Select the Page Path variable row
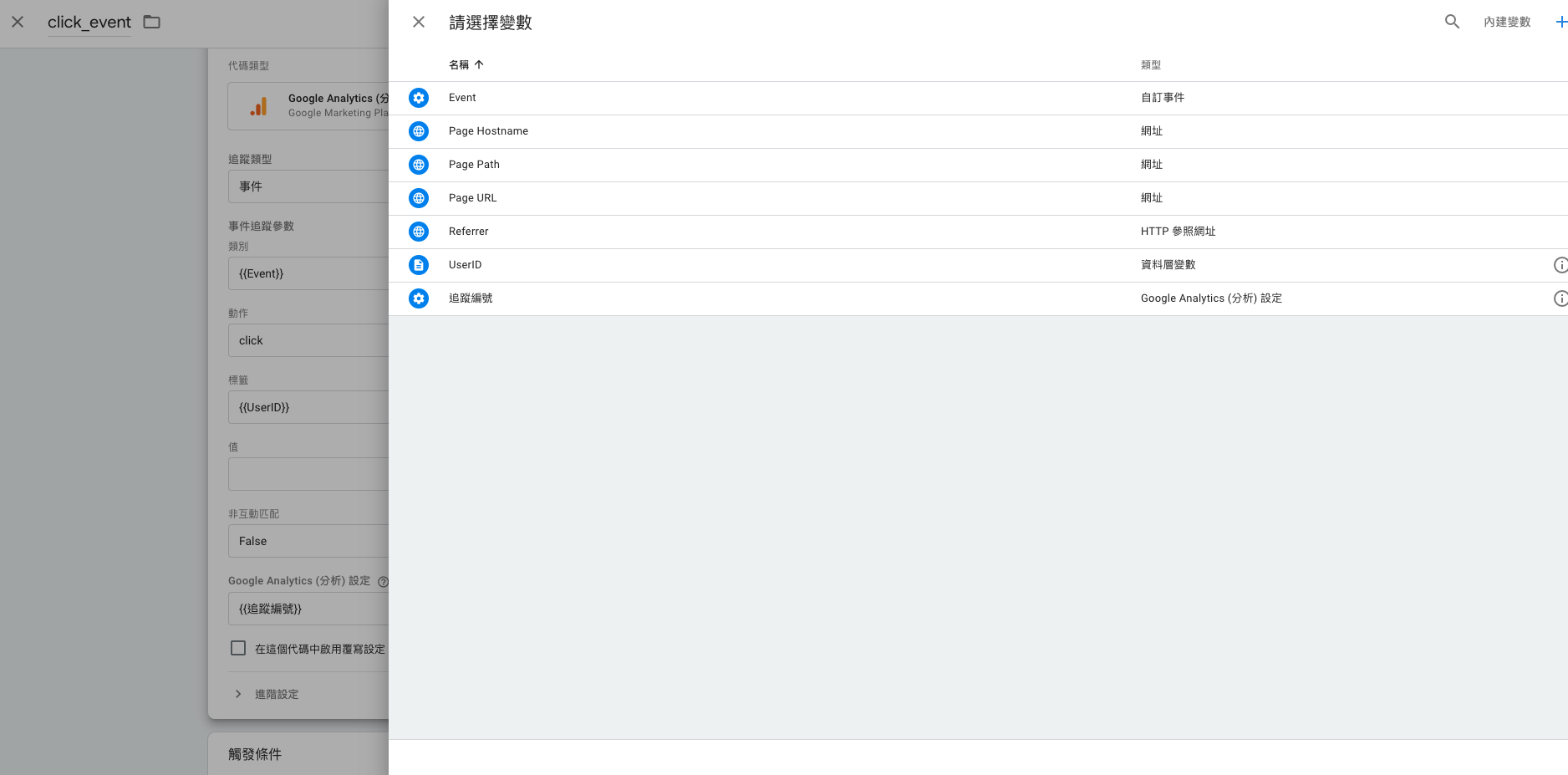The height and width of the screenshot is (775, 1568). [x=978, y=165]
